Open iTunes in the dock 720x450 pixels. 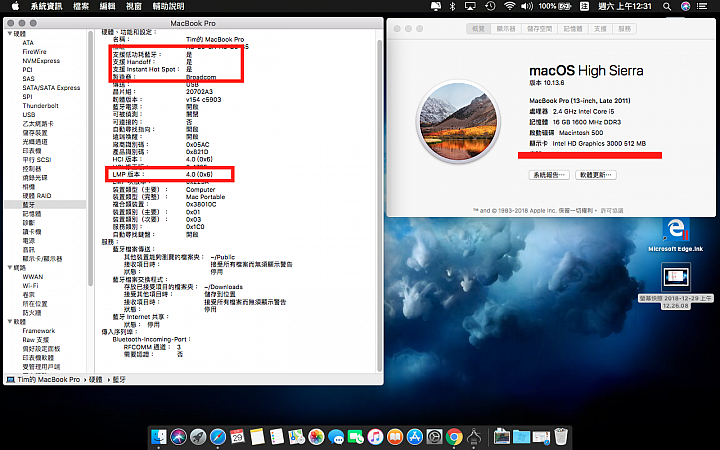click(x=375, y=436)
